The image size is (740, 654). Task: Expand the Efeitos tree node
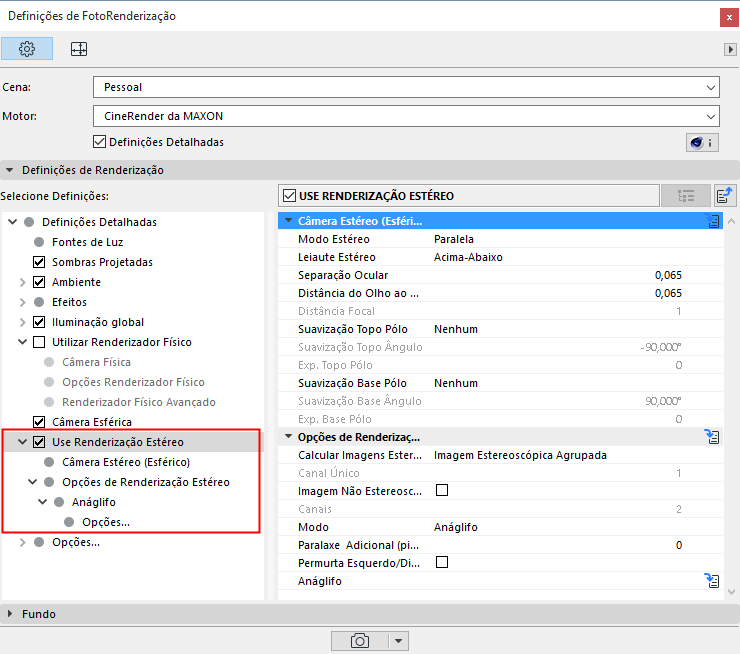tap(22, 302)
